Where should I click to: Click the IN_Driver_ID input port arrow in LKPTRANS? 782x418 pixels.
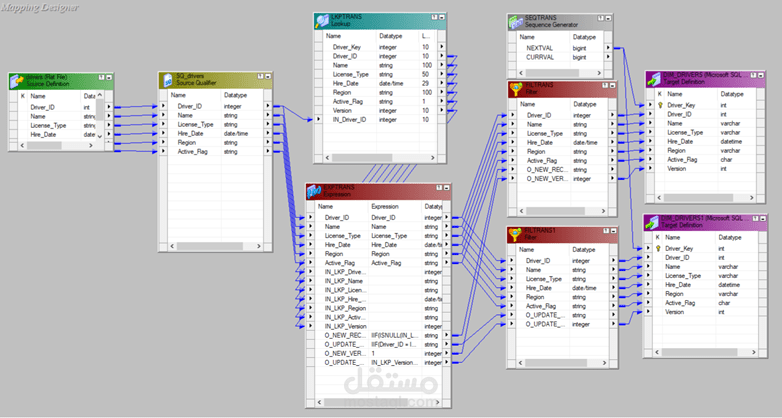click(319, 120)
